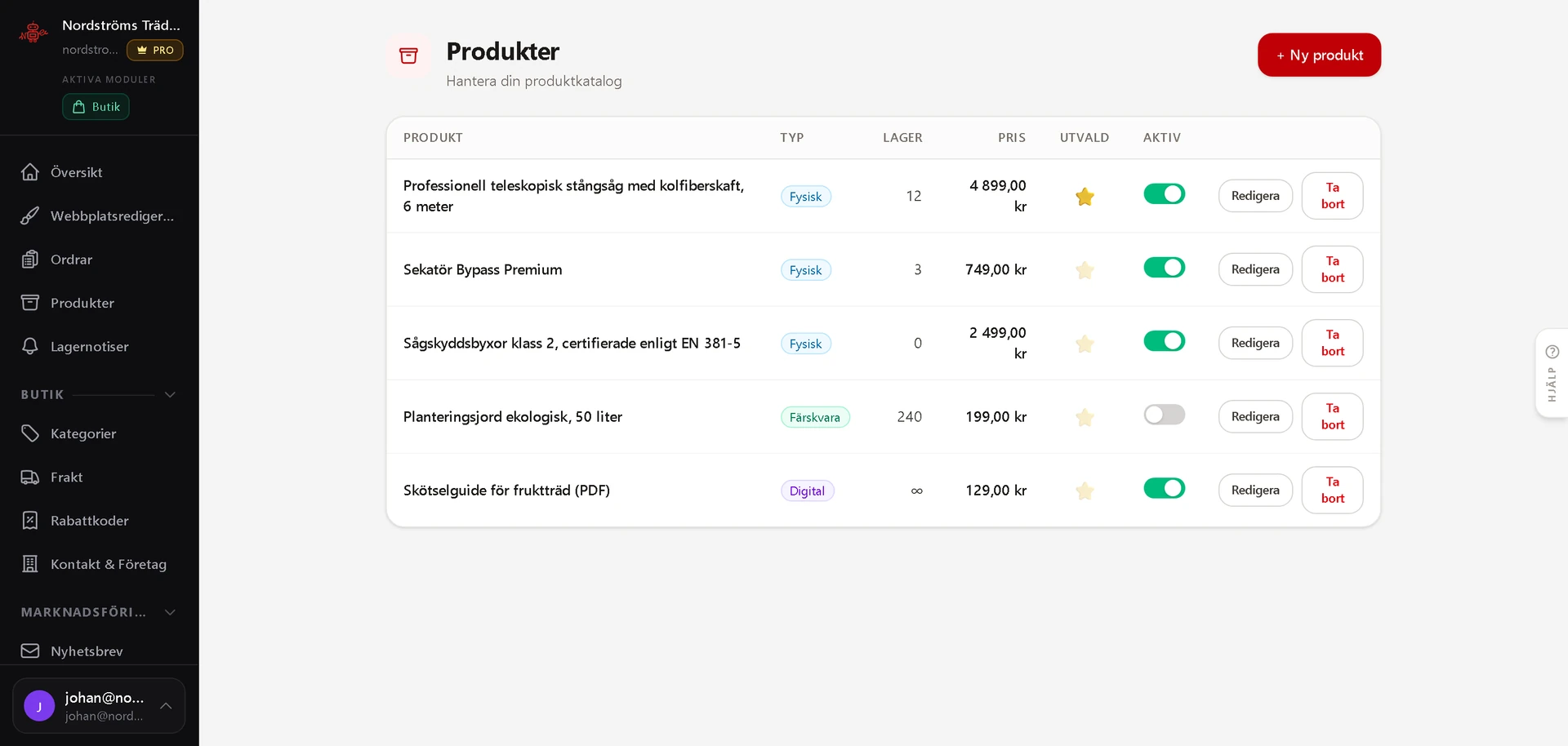Click product name Sekatör Bypass Premium

(483, 269)
